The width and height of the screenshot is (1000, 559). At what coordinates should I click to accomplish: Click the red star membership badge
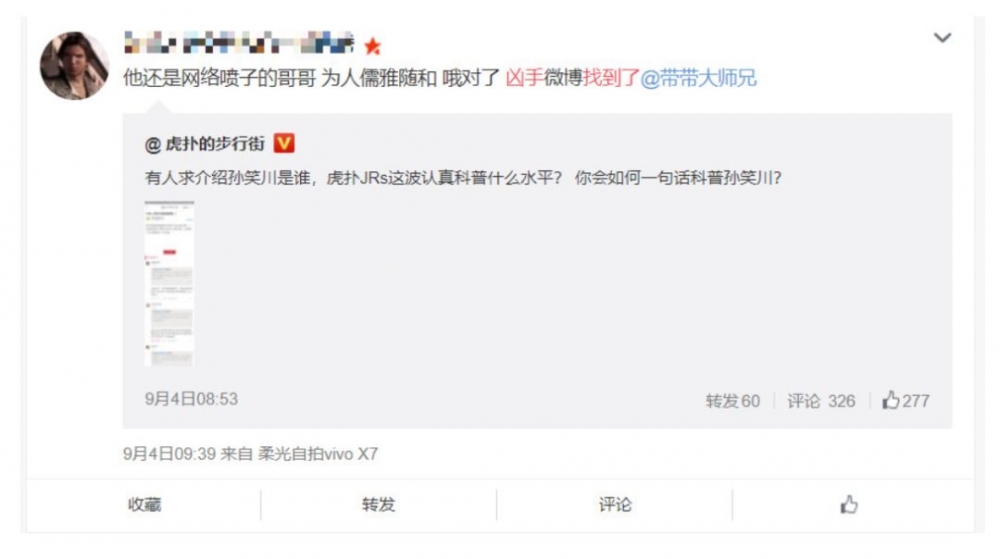coord(372,46)
